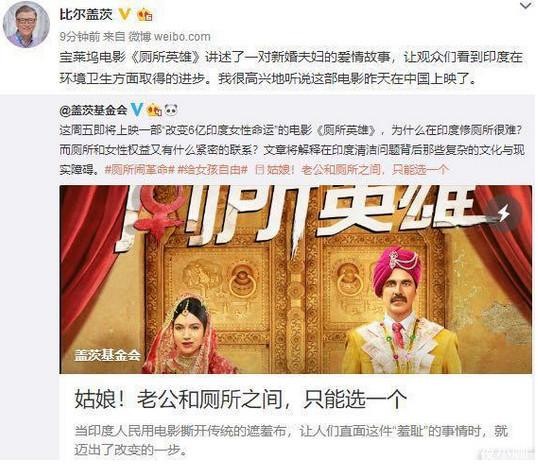Click the 盖茨基金会 watermark on poster

107,355
